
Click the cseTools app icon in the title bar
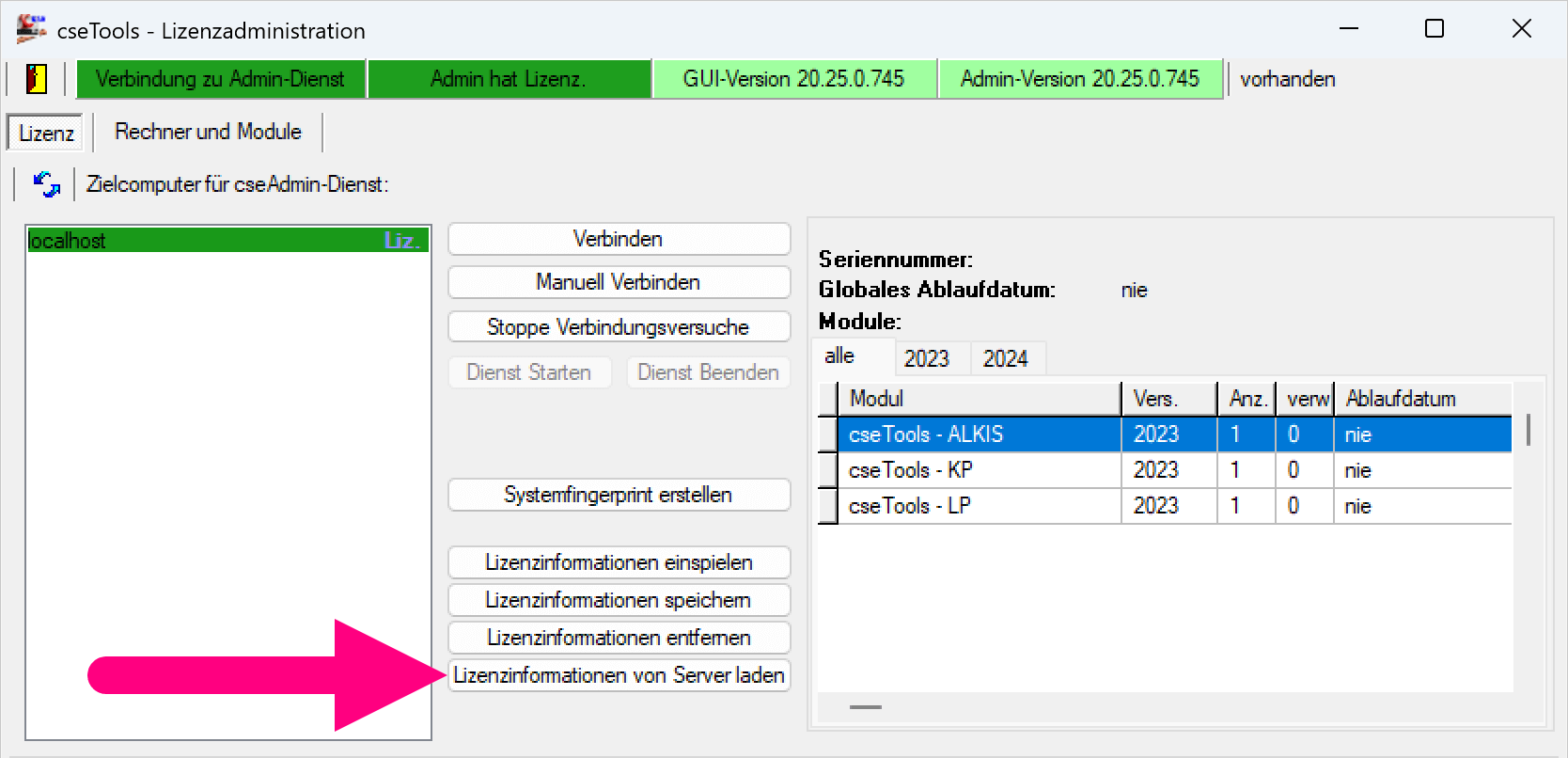pyautogui.click(x=31, y=29)
